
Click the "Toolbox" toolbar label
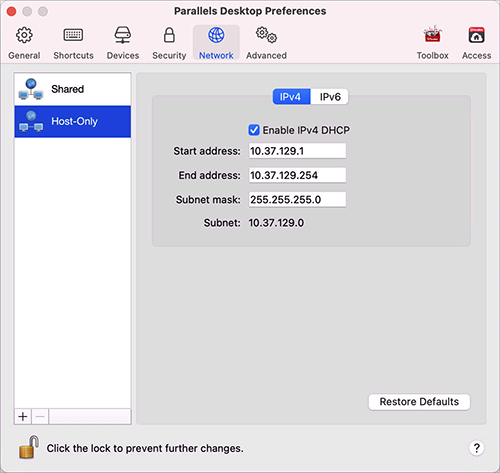(x=433, y=55)
